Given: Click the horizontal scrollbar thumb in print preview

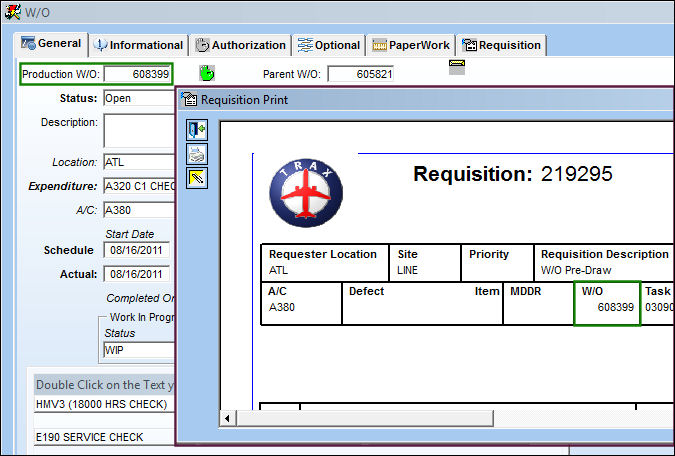Looking at the screenshot, I should coord(365,418).
